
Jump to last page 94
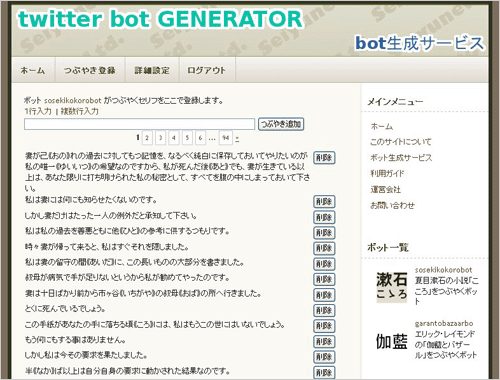226,138
